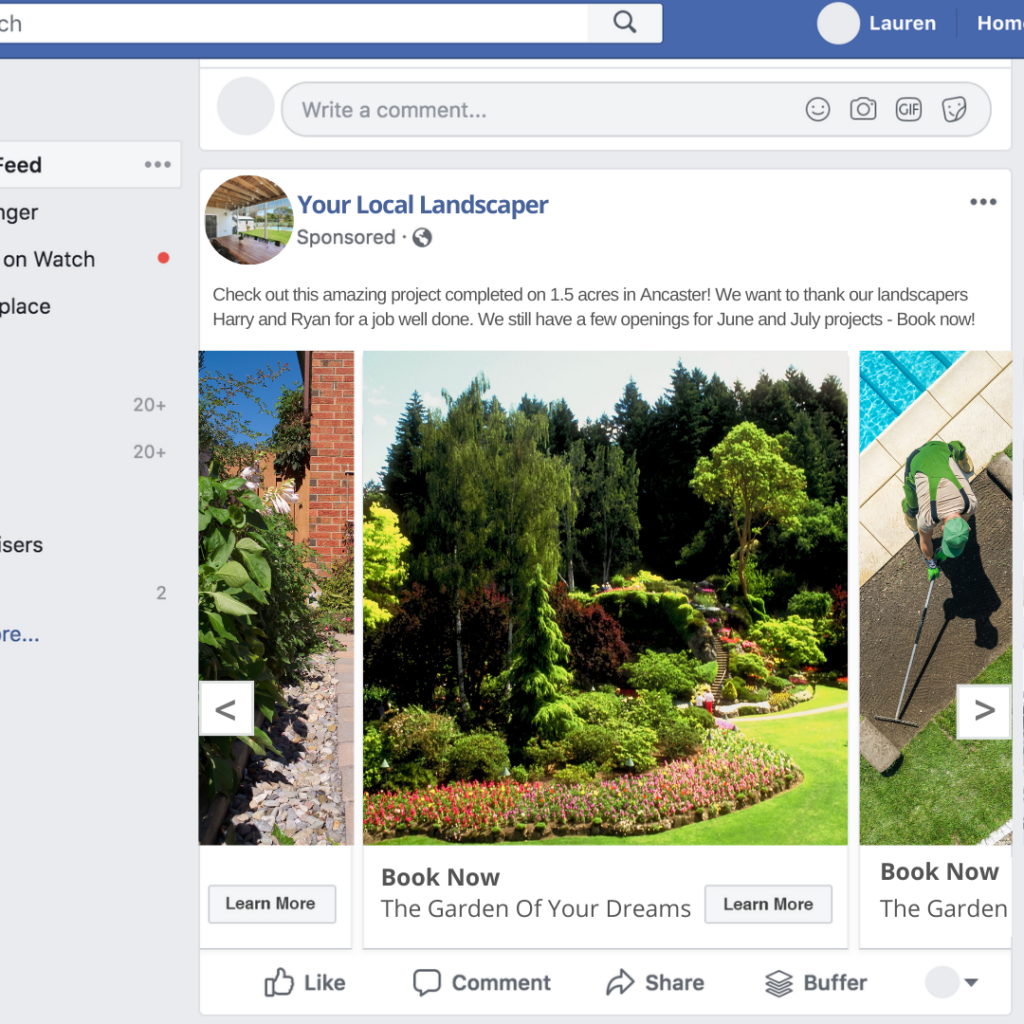The height and width of the screenshot is (1024, 1024).
Task: Attach a photo using camera icon
Action: click(863, 109)
